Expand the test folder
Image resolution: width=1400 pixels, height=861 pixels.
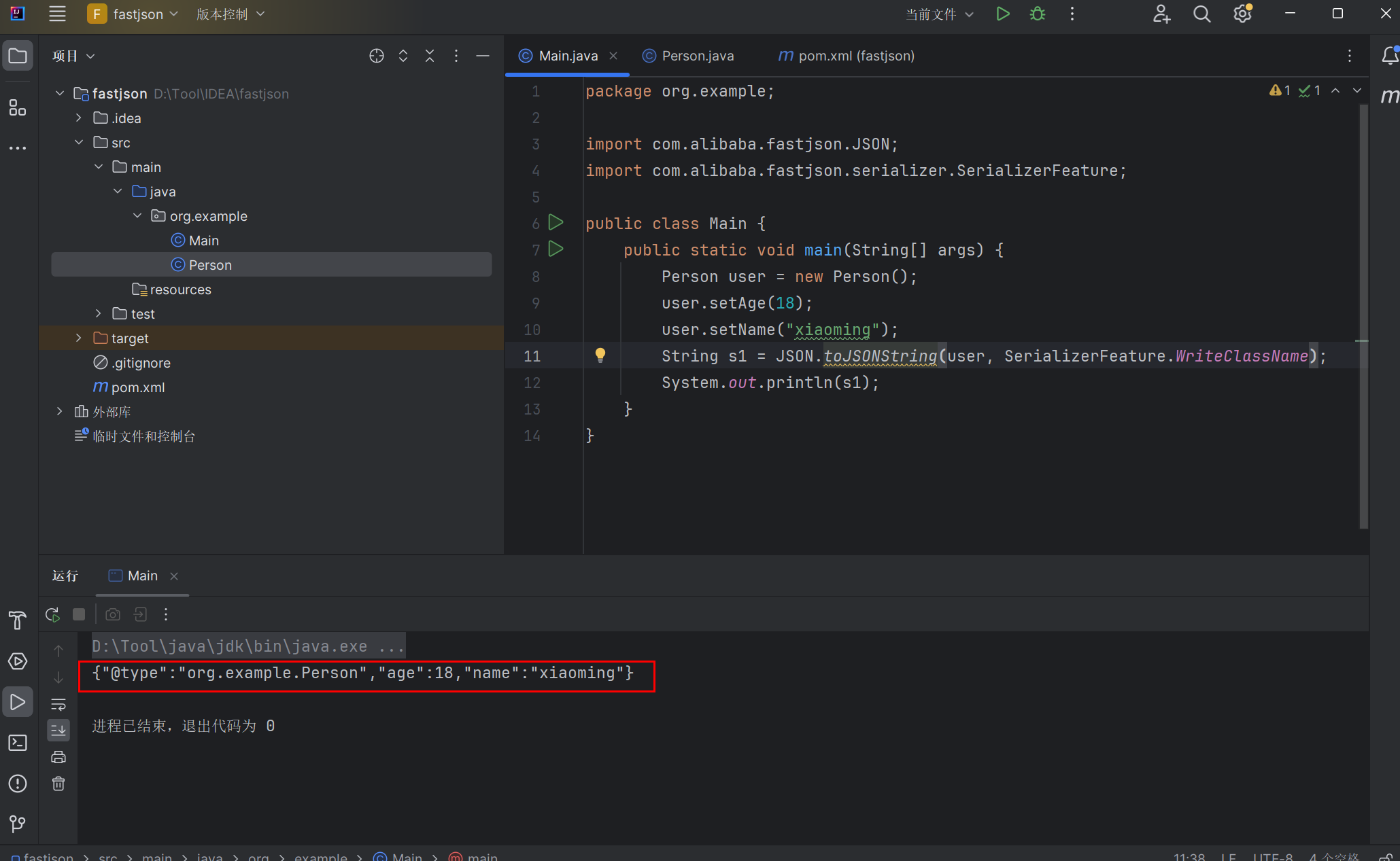point(99,313)
